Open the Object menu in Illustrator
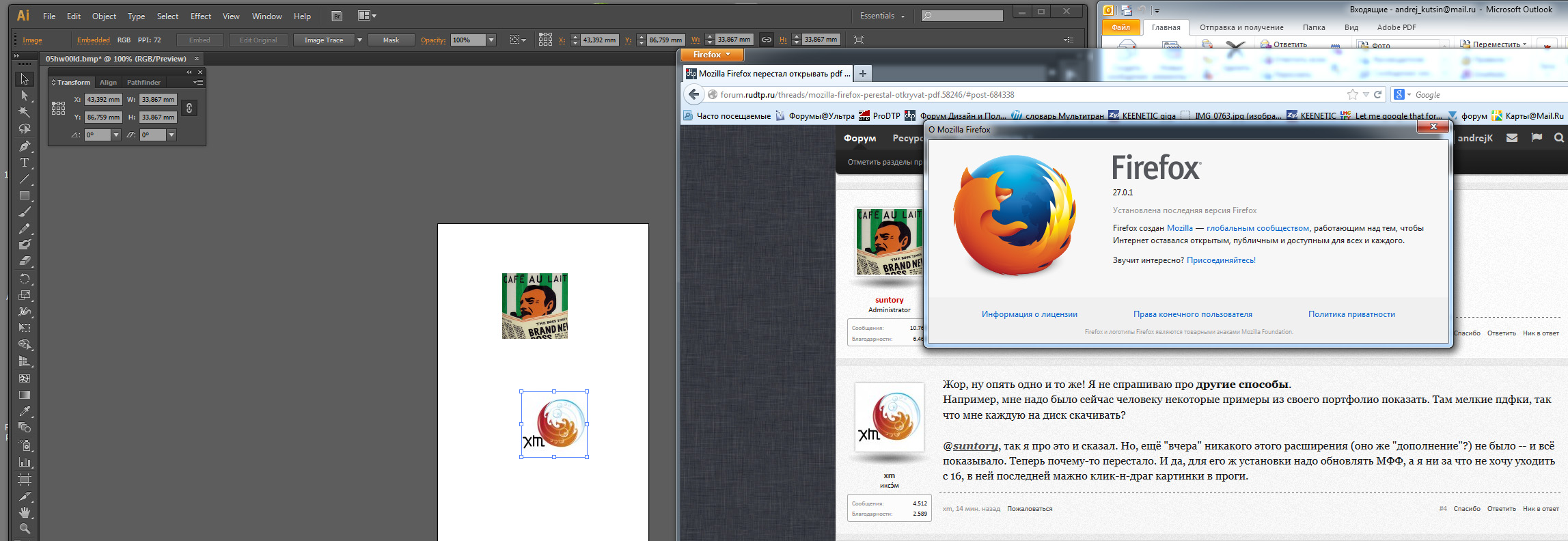 coord(104,16)
